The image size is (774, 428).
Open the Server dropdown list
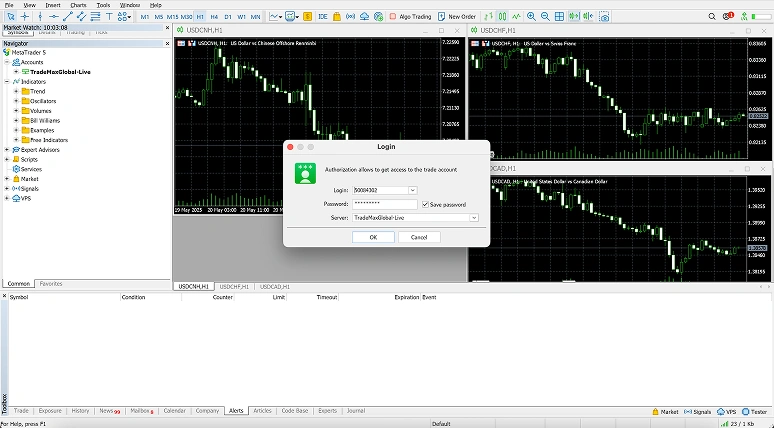coord(473,217)
